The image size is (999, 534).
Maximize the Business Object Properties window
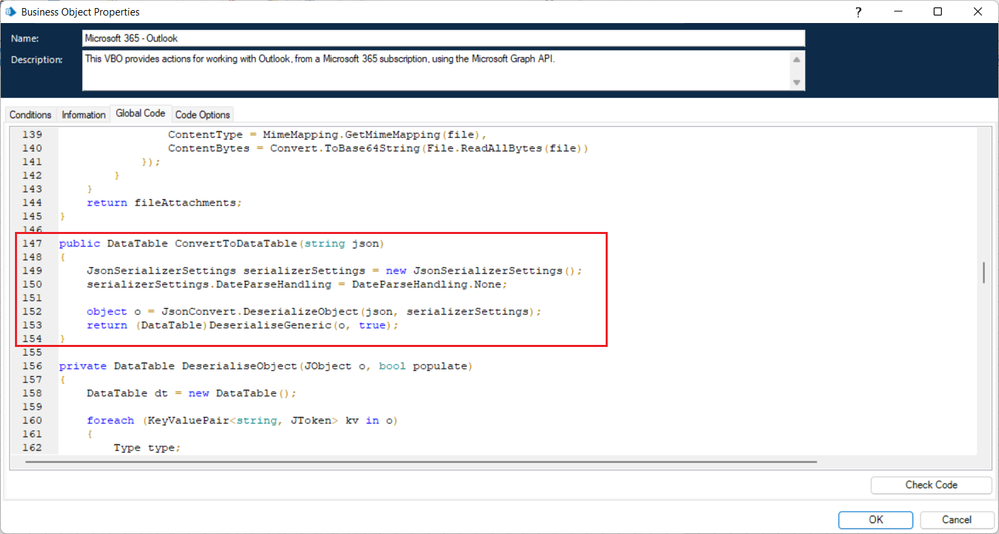tap(937, 11)
